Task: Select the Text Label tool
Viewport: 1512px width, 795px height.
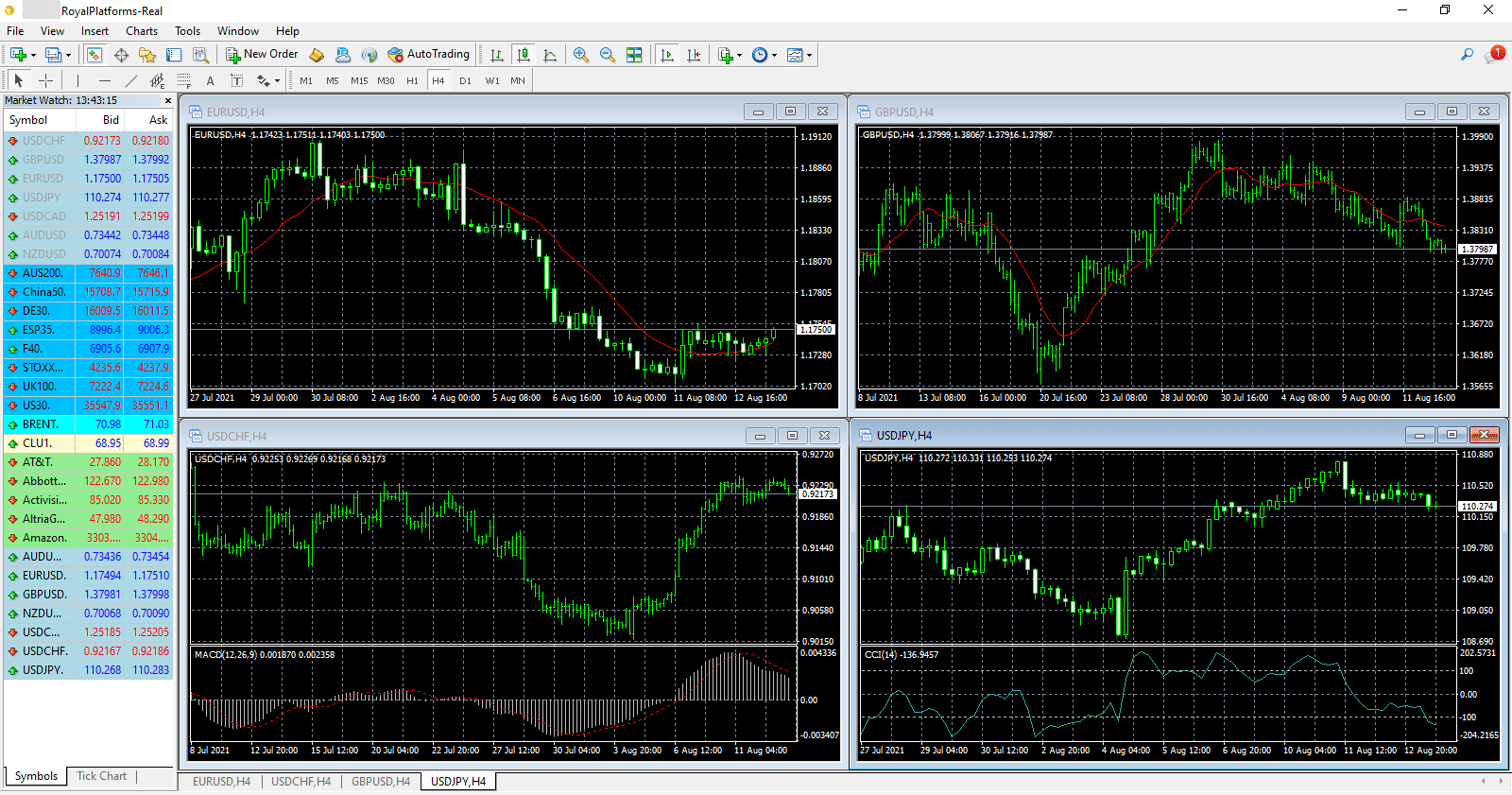Action: point(236,80)
